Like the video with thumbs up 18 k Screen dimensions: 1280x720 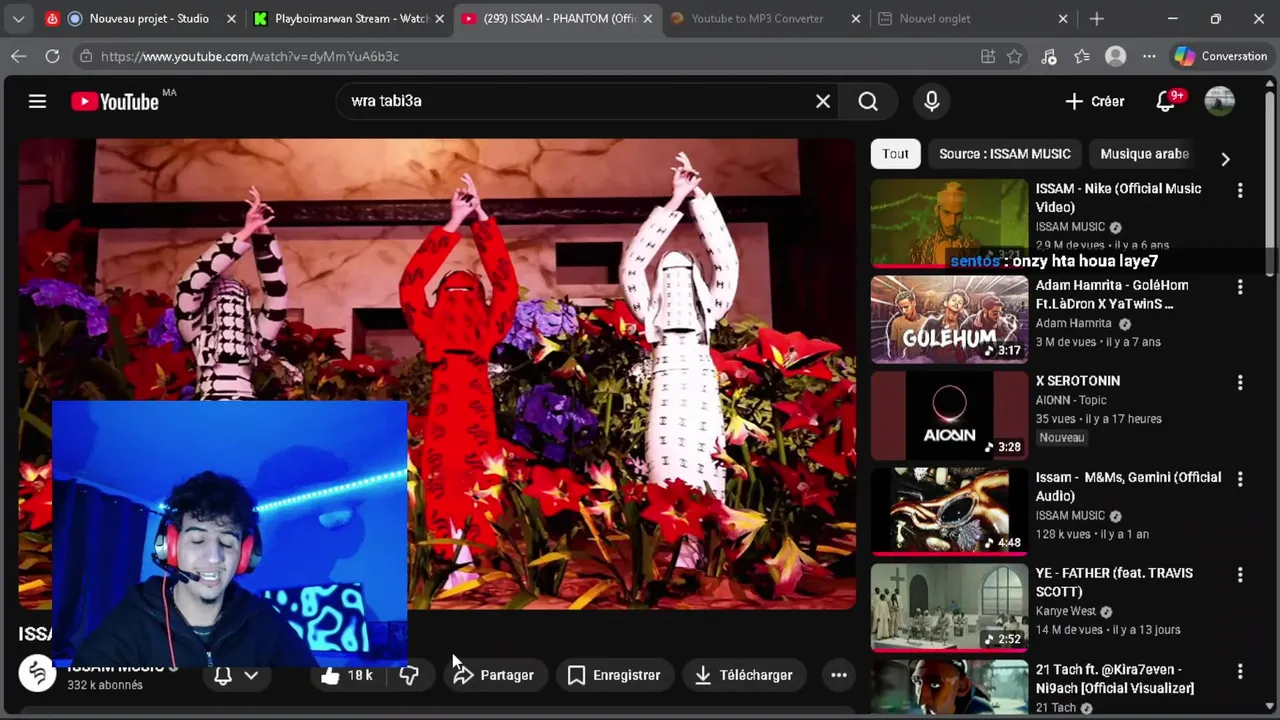[347, 675]
